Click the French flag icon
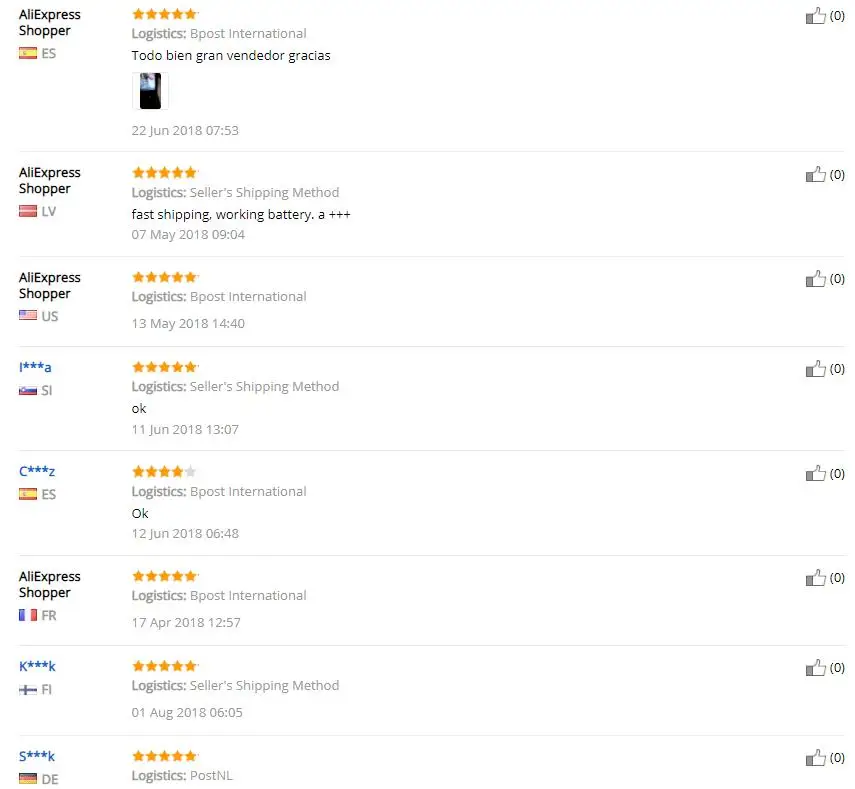This screenshot has width=855, height=789. tap(28, 615)
